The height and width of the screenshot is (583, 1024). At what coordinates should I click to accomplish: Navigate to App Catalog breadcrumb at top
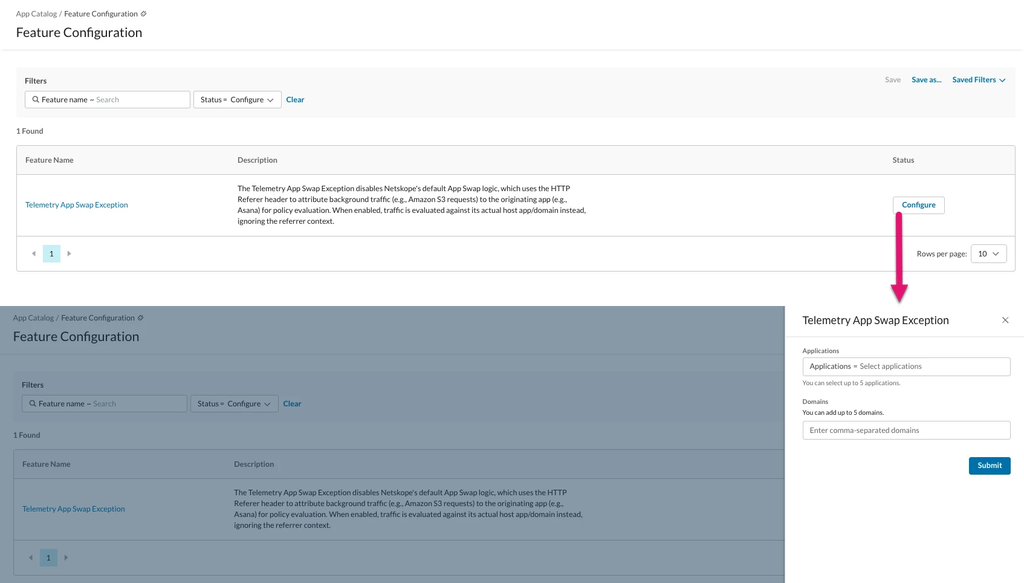(x=36, y=14)
